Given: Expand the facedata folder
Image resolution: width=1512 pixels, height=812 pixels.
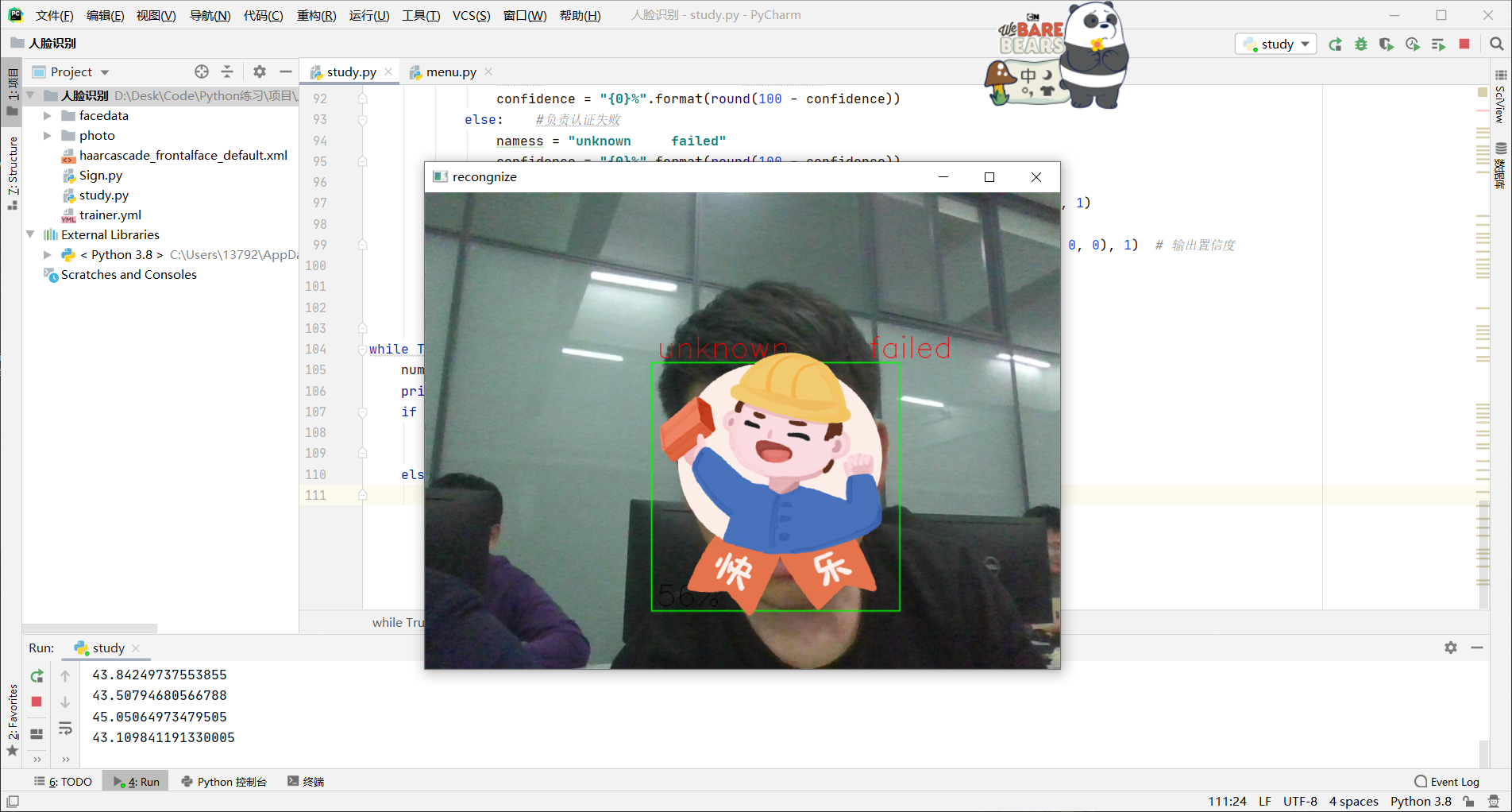Looking at the screenshot, I should coord(48,115).
